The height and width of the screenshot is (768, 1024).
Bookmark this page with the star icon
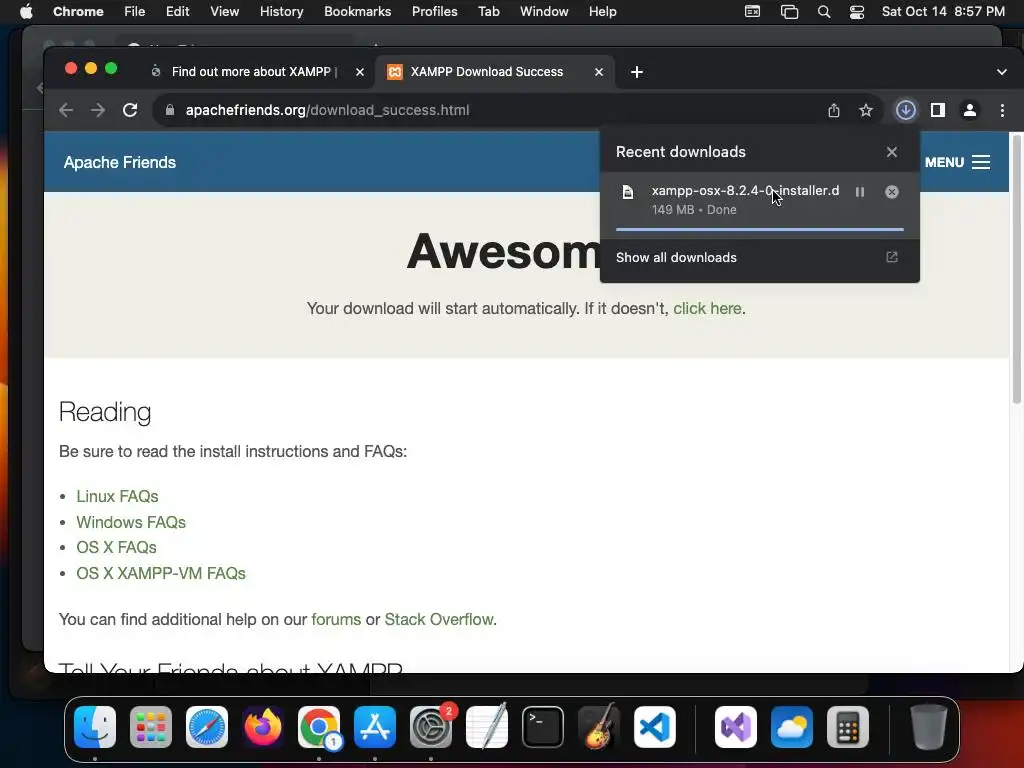[866, 110]
